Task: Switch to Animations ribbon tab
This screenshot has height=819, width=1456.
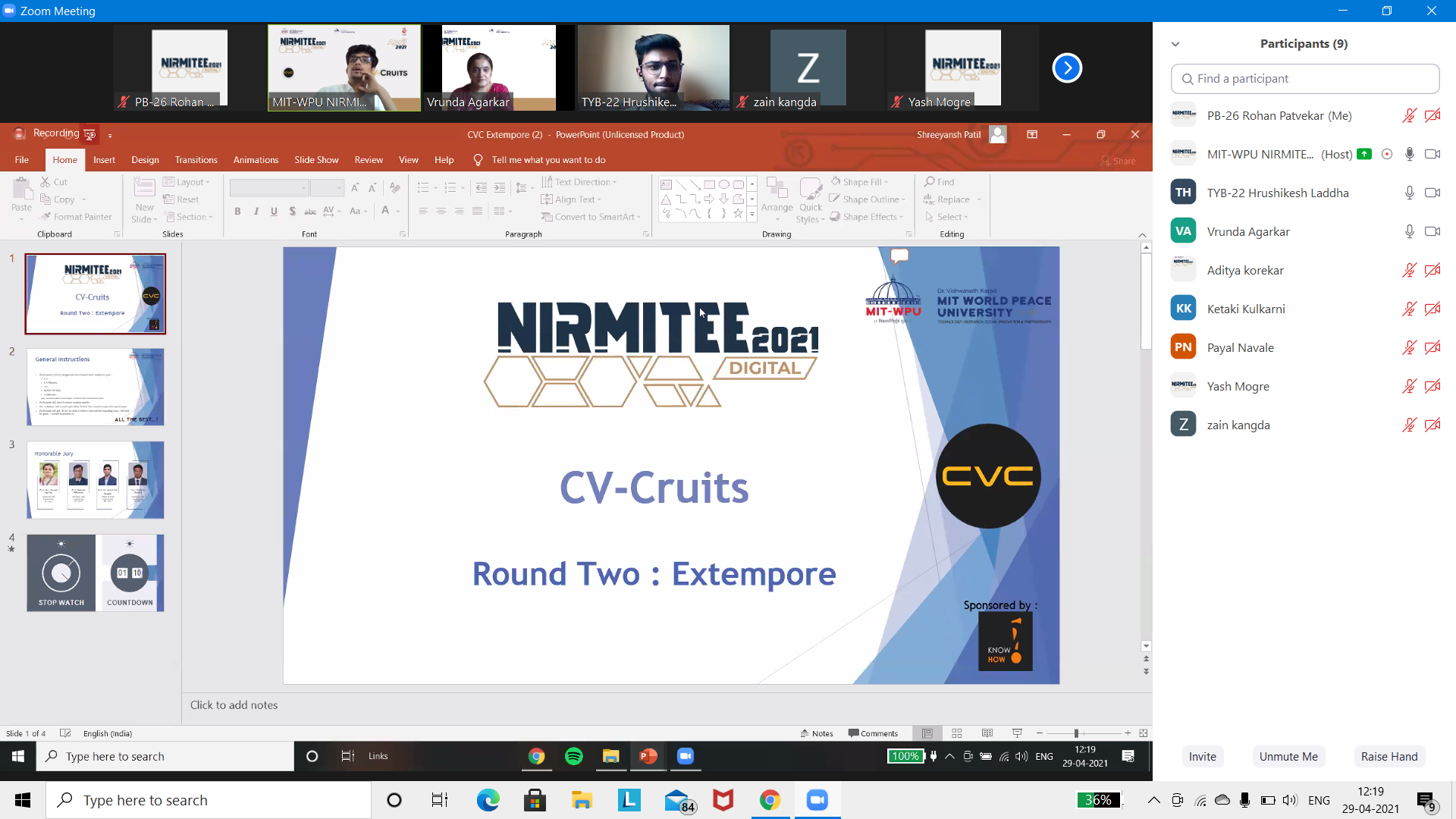Action: [256, 160]
